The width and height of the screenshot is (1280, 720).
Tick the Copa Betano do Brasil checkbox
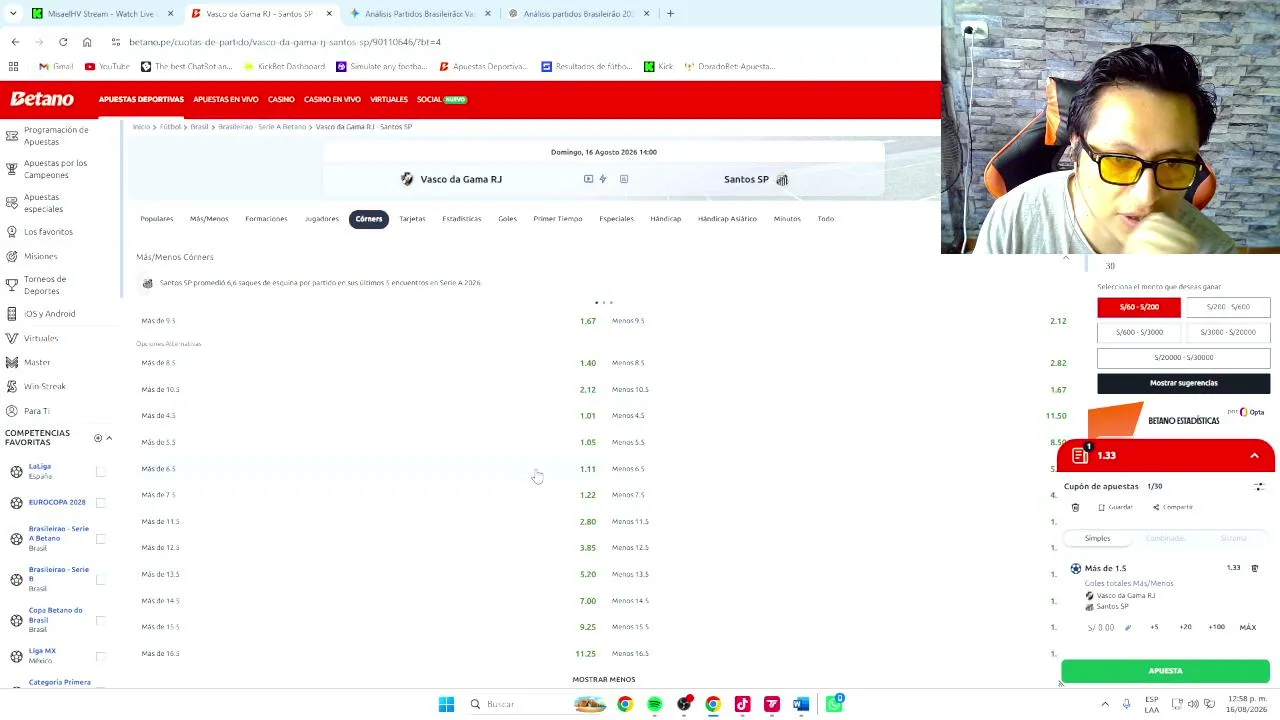pos(100,621)
